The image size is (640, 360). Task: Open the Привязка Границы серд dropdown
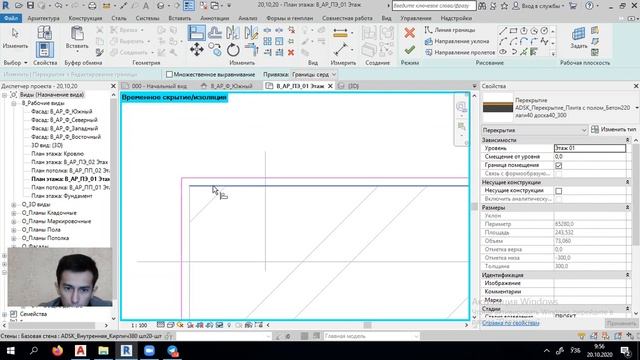313,74
